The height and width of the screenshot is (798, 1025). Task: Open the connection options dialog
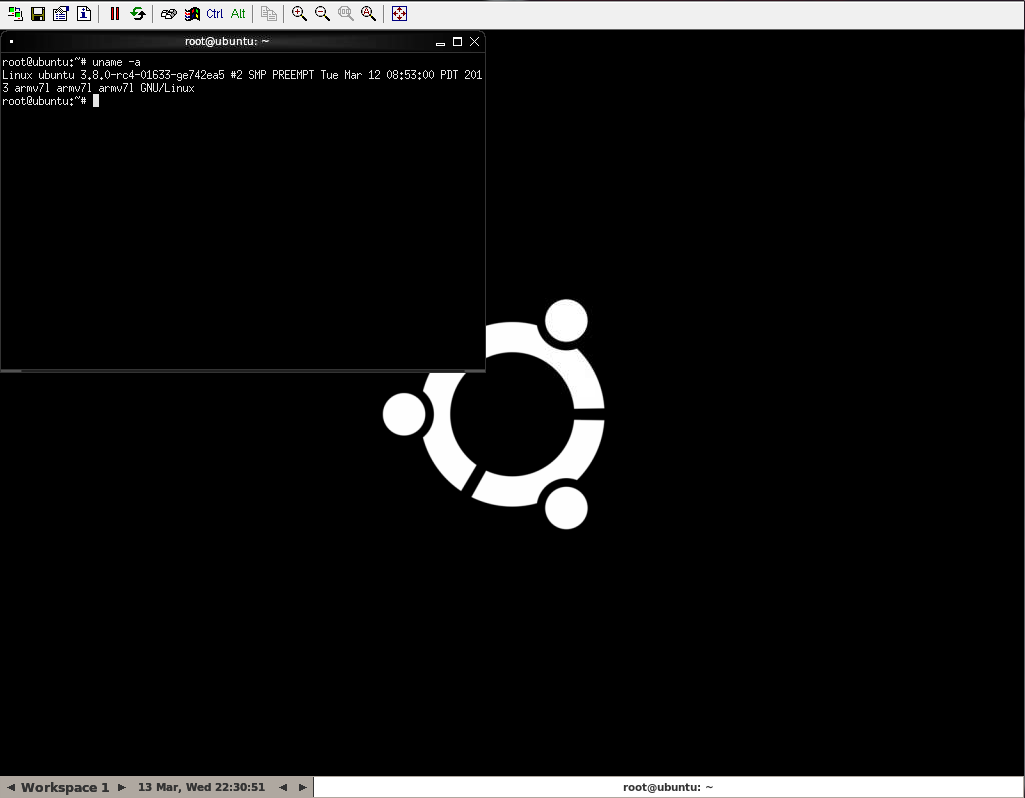61,14
